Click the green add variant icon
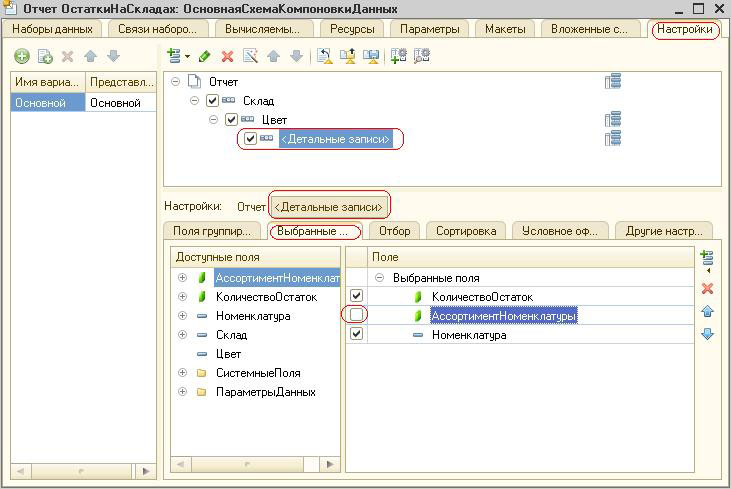 click(22, 57)
